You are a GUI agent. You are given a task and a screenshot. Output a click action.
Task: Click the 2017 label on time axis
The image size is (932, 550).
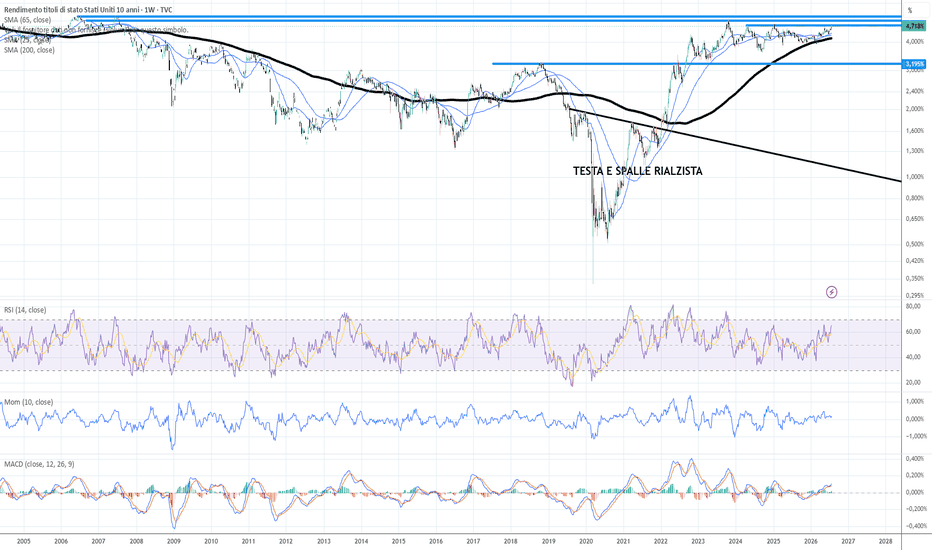(473, 541)
